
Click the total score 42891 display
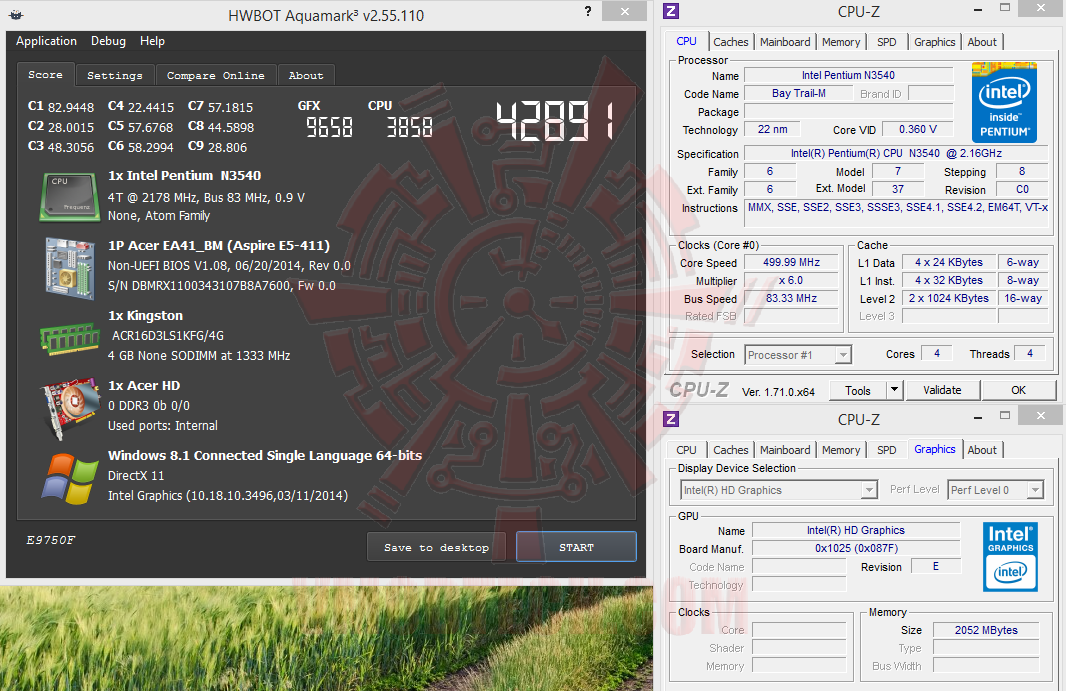coord(555,121)
